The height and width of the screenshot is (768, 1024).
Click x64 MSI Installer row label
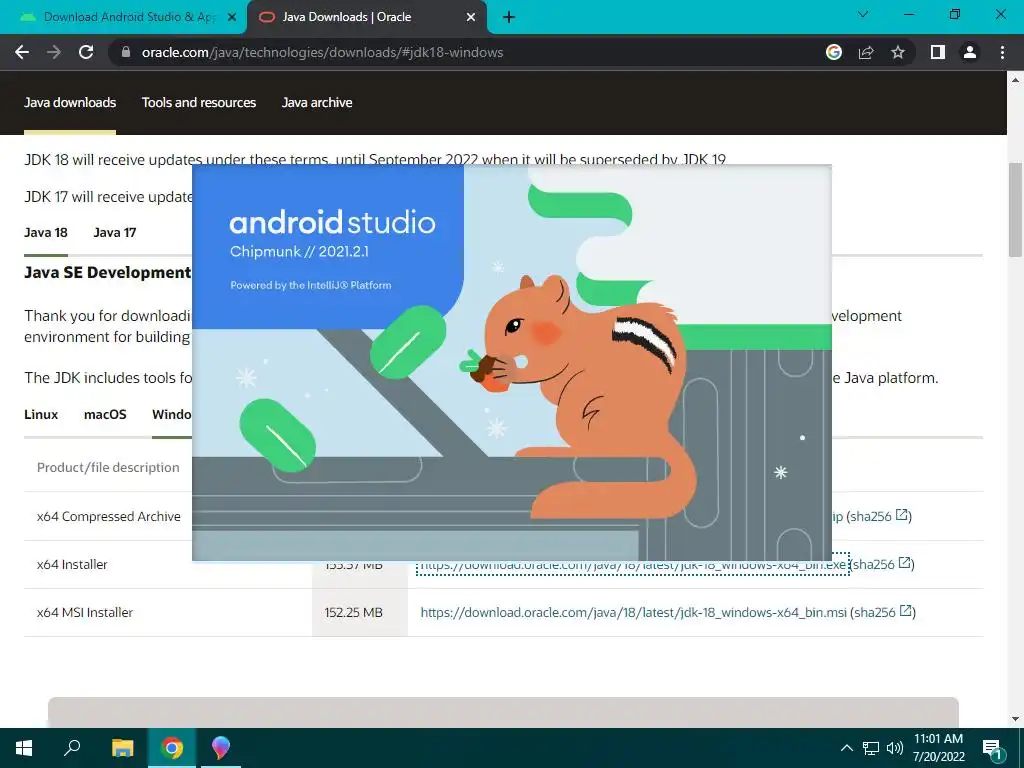pos(85,613)
